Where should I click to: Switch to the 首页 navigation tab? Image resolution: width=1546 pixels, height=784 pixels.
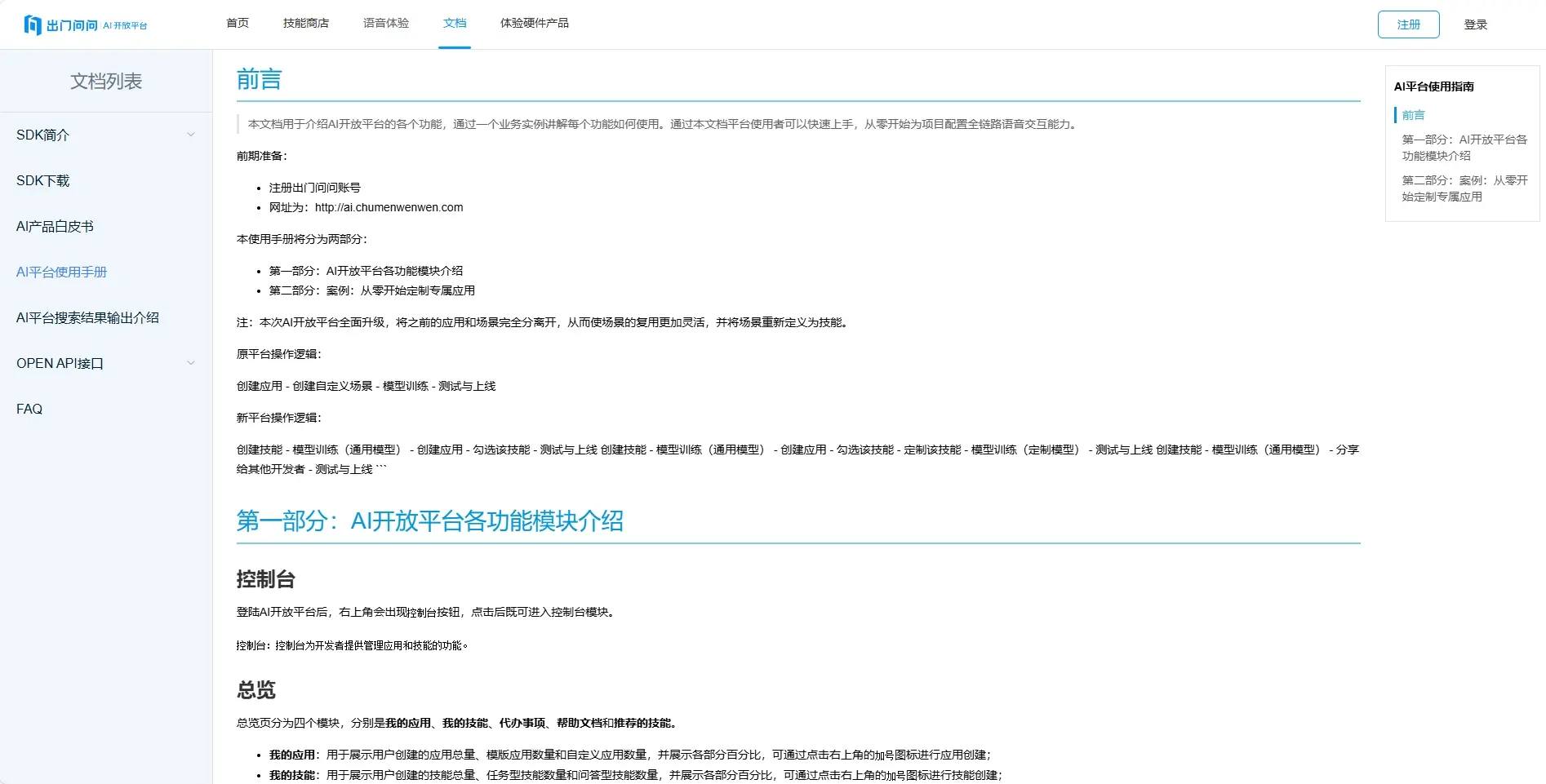237,24
